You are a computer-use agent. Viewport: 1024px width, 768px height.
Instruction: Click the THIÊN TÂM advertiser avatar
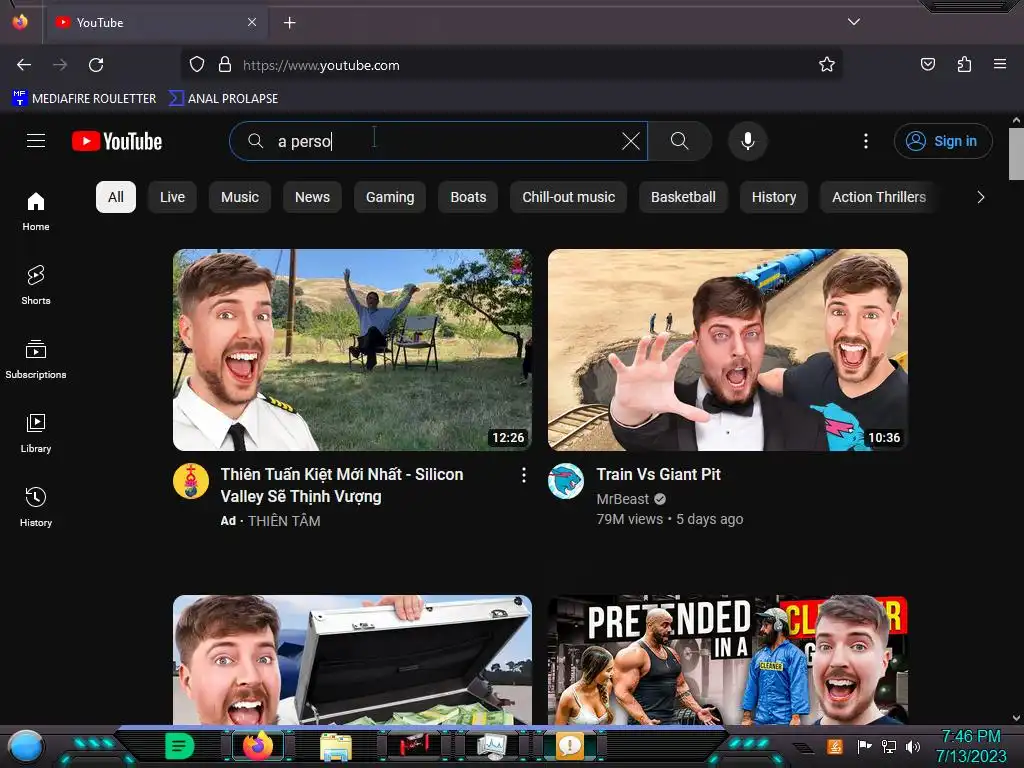pos(191,481)
